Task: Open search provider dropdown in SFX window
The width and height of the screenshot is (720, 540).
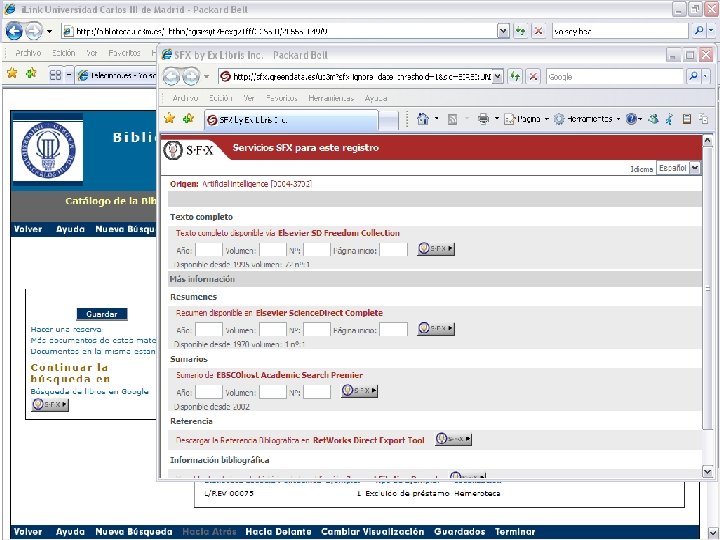Action: [x=706, y=76]
